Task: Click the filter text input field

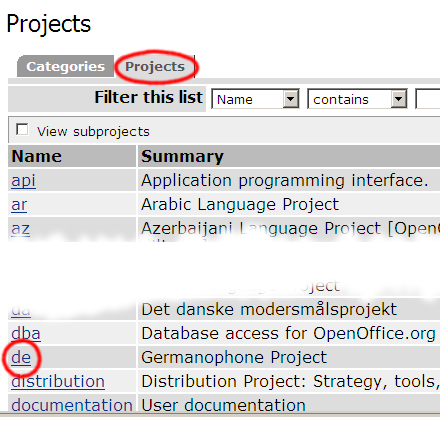Action: pos(428,99)
